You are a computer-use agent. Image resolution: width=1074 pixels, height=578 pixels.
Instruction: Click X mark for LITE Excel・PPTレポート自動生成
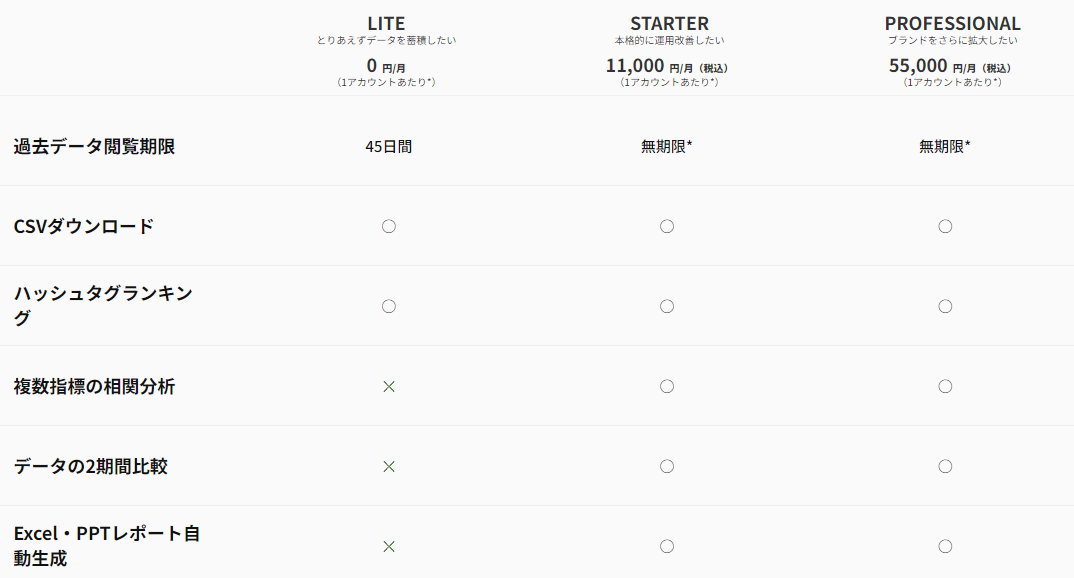click(389, 546)
